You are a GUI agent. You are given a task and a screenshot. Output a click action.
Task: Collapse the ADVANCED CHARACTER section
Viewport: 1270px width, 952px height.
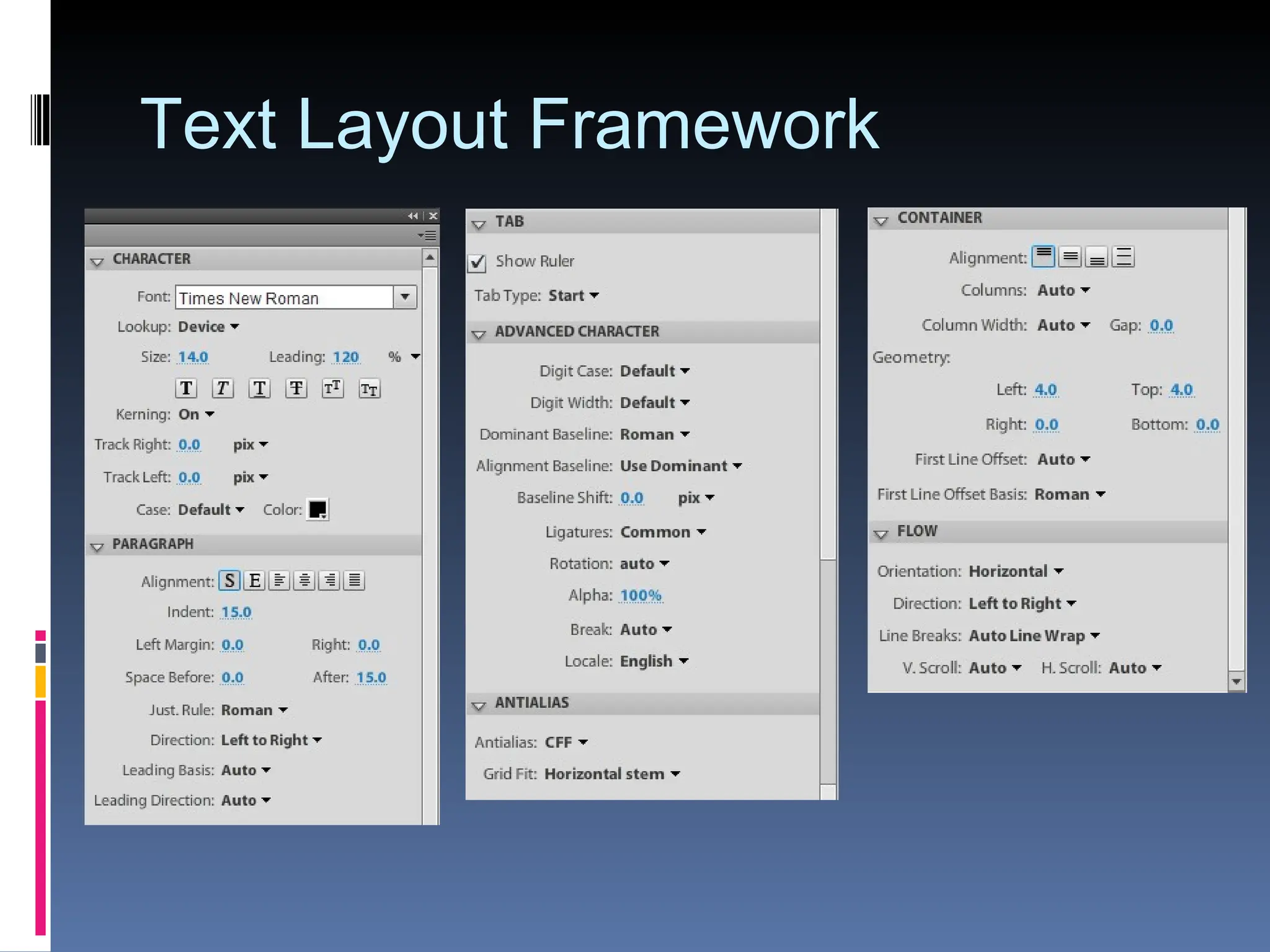point(479,335)
